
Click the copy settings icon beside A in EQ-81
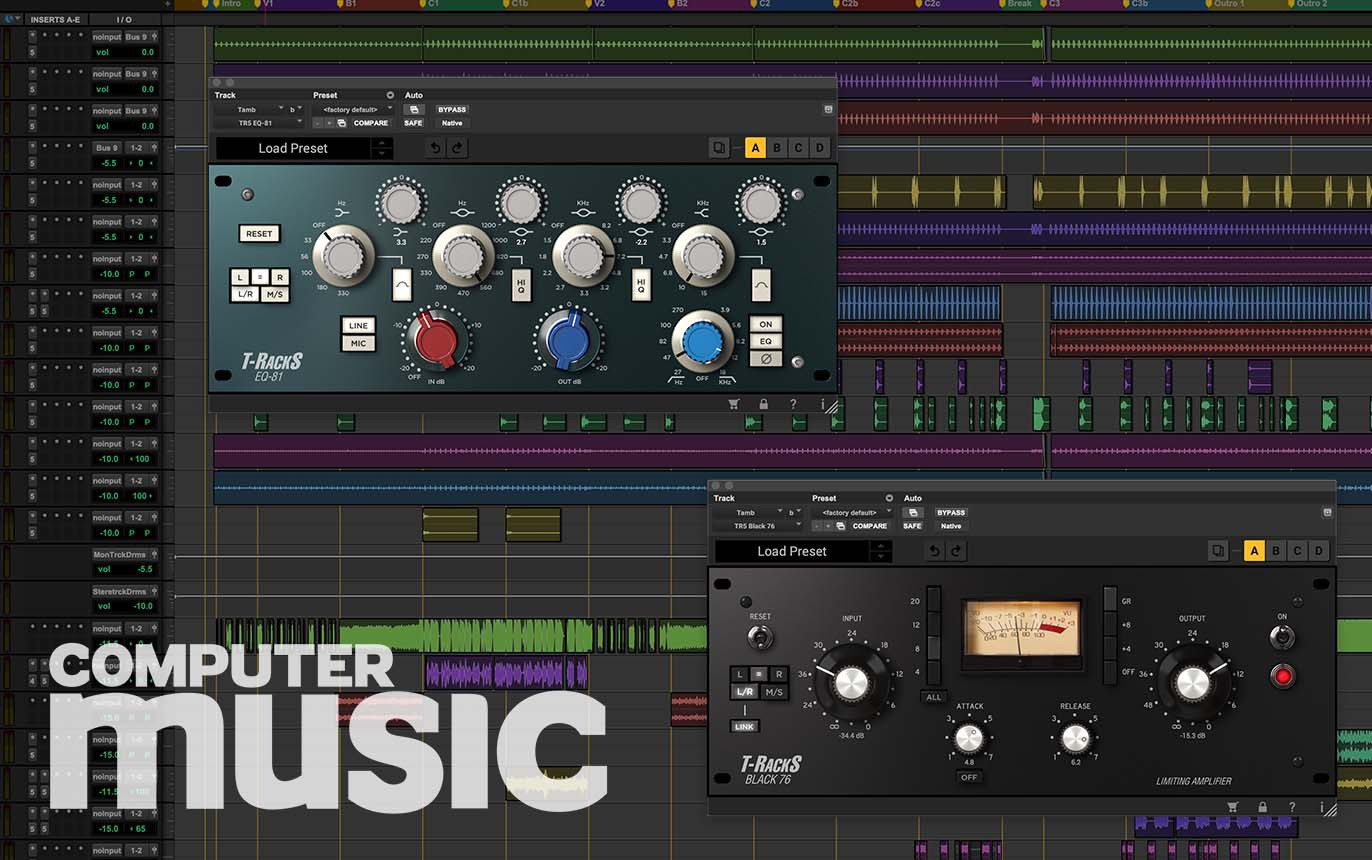[719, 148]
